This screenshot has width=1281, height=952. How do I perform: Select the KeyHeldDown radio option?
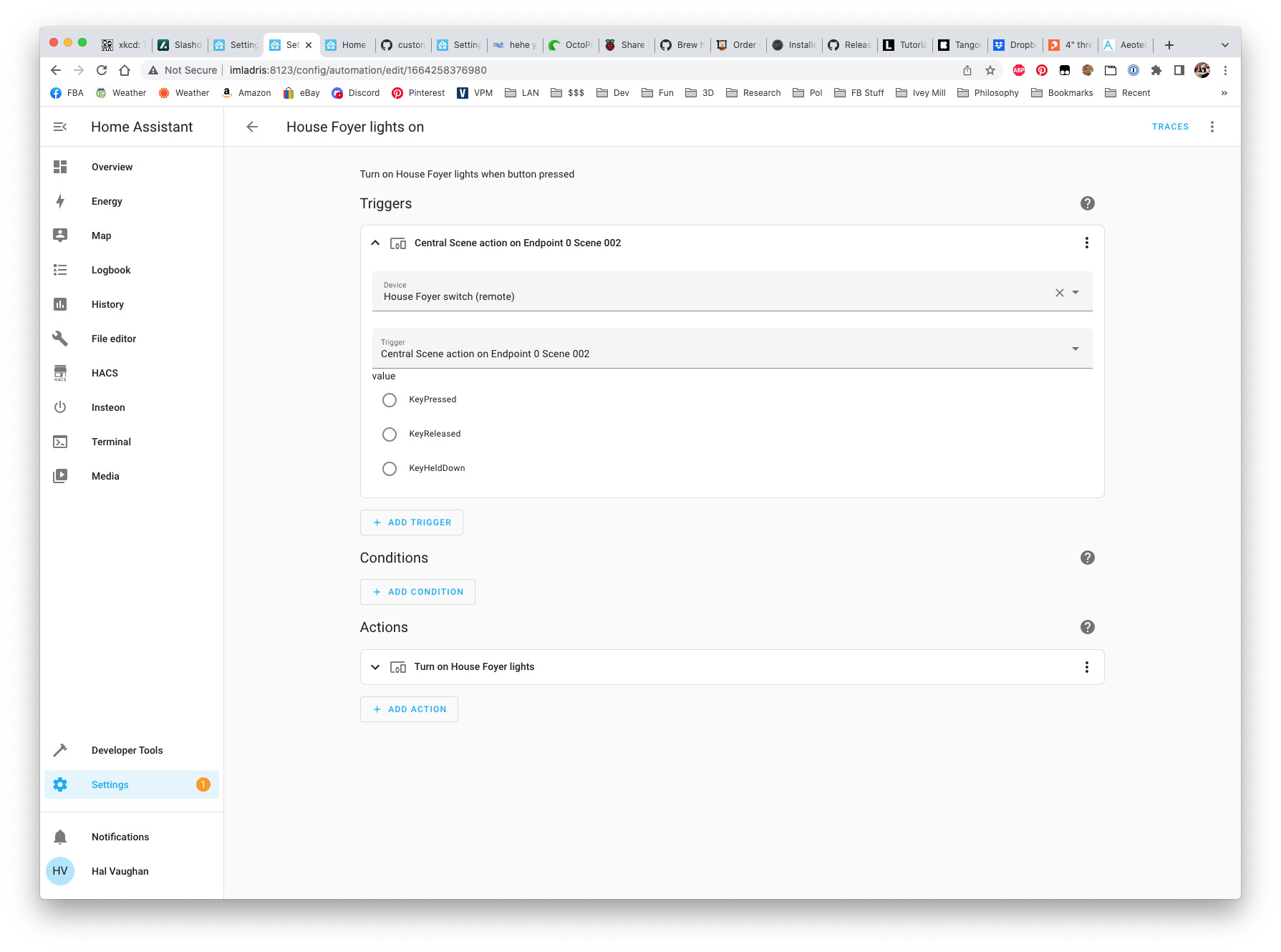point(390,469)
